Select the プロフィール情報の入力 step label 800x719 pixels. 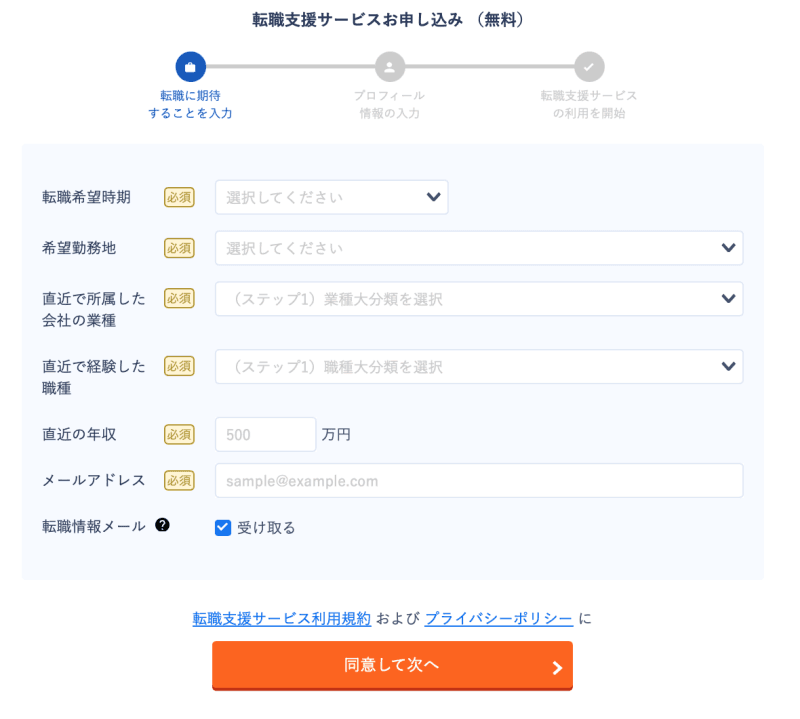pyautogui.click(x=389, y=105)
